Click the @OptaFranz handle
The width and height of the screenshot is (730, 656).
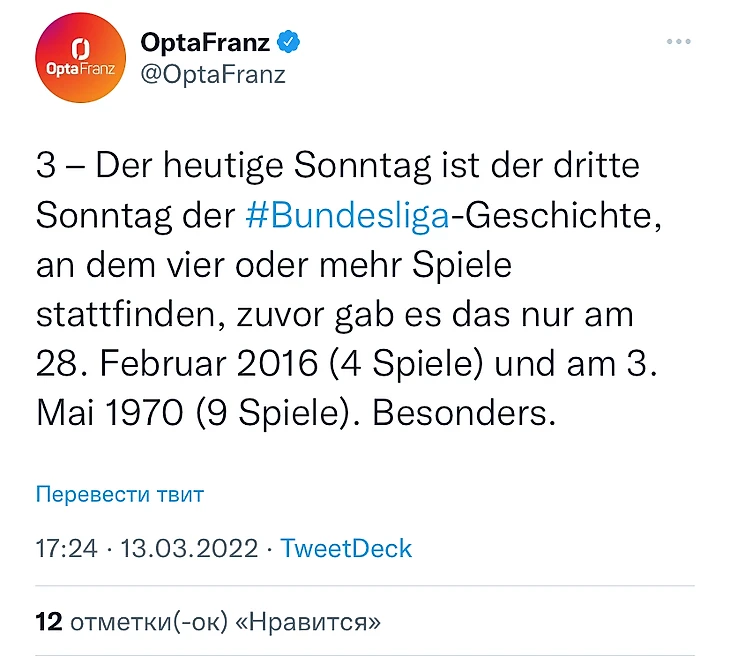click(x=212, y=74)
